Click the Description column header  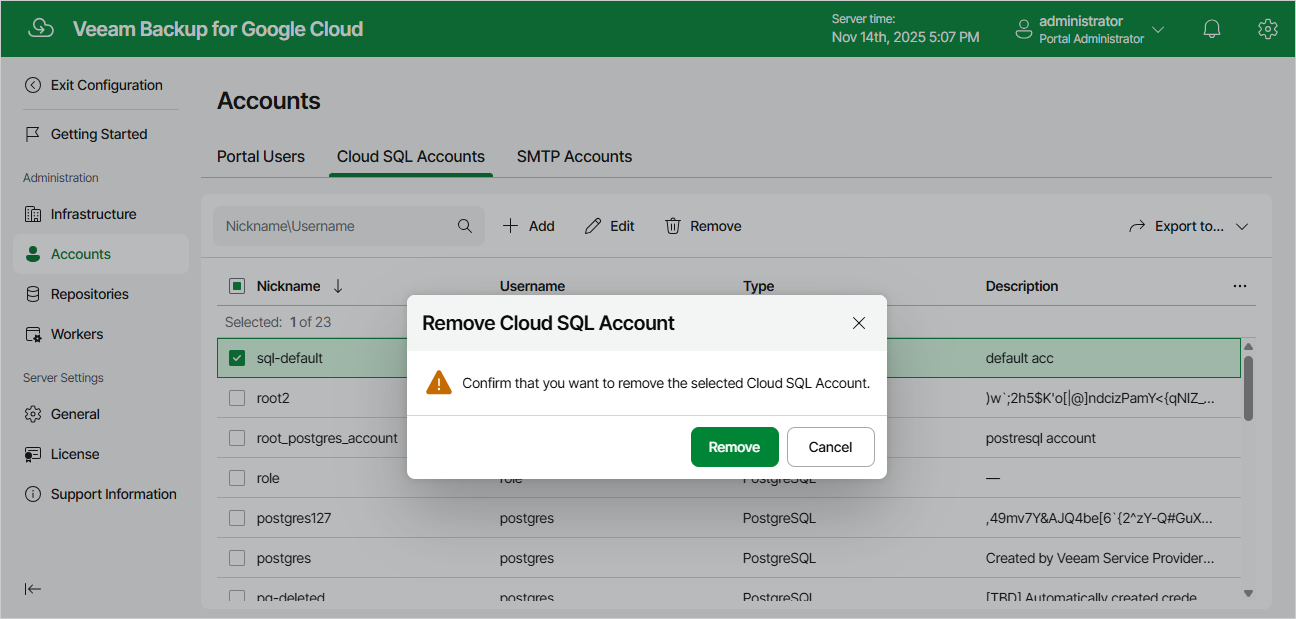1022,286
